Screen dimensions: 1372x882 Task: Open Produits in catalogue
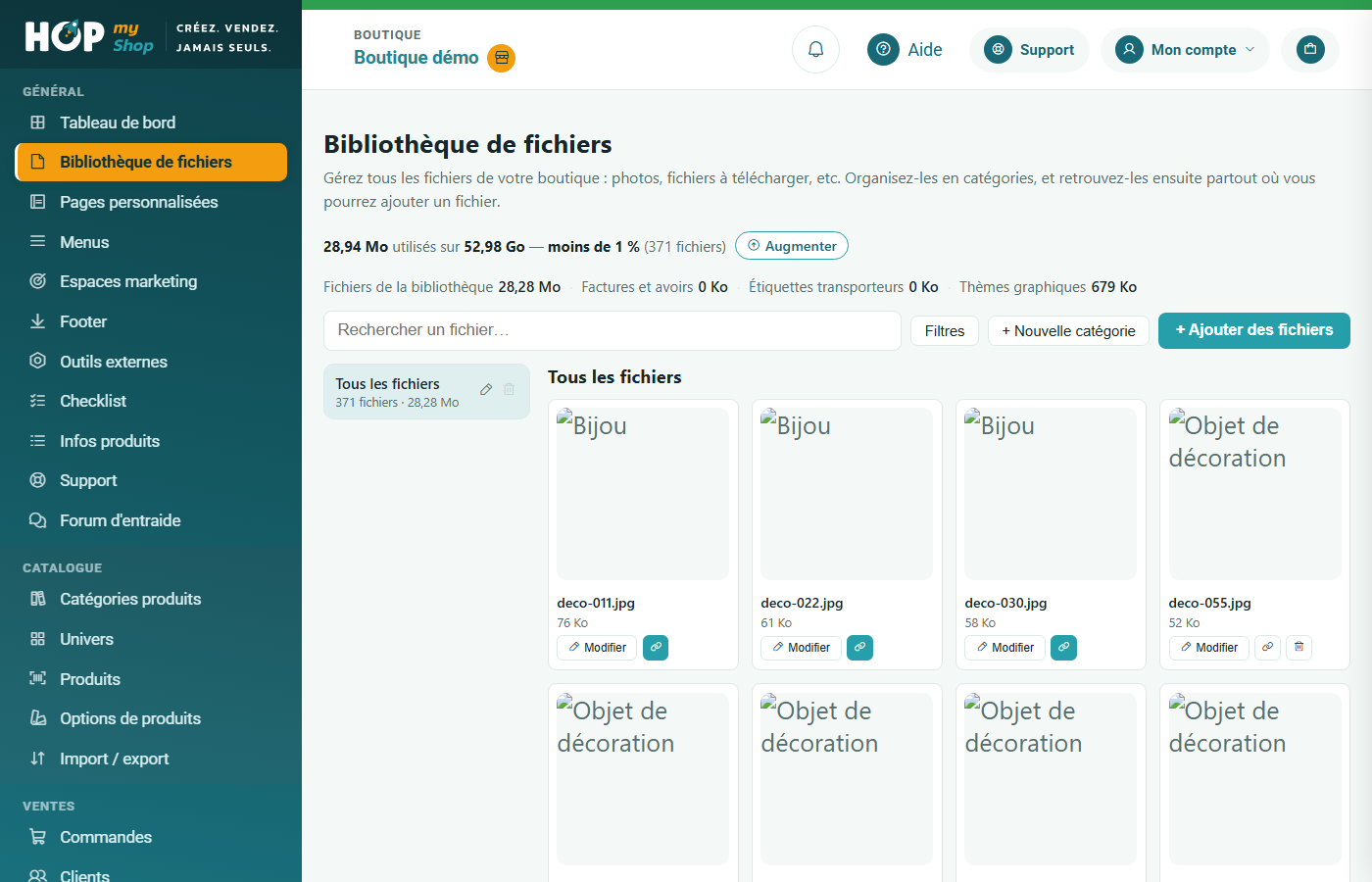tap(151, 679)
